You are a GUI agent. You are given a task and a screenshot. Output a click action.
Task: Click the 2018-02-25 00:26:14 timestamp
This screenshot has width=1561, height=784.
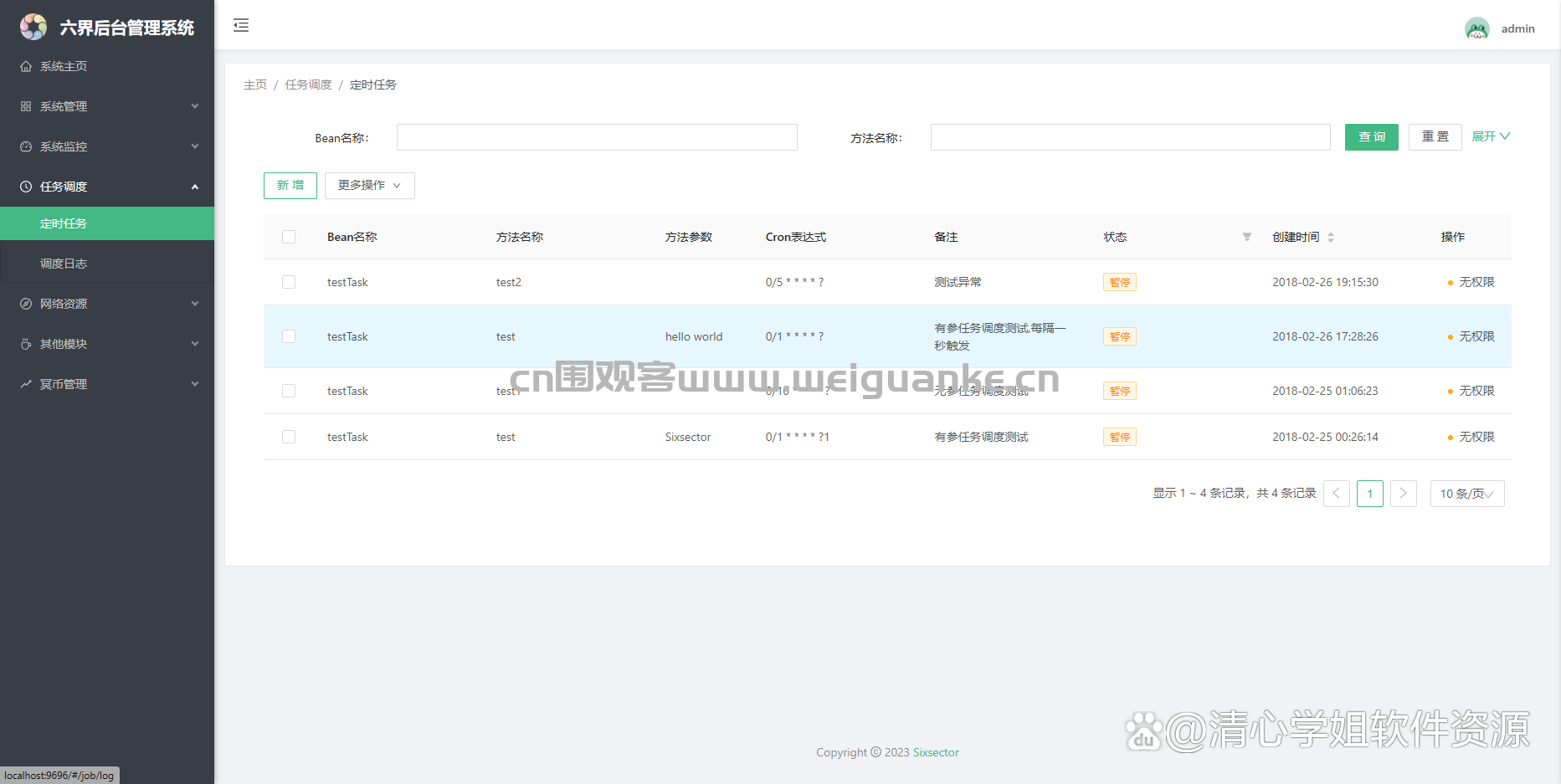click(x=1326, y=437)
